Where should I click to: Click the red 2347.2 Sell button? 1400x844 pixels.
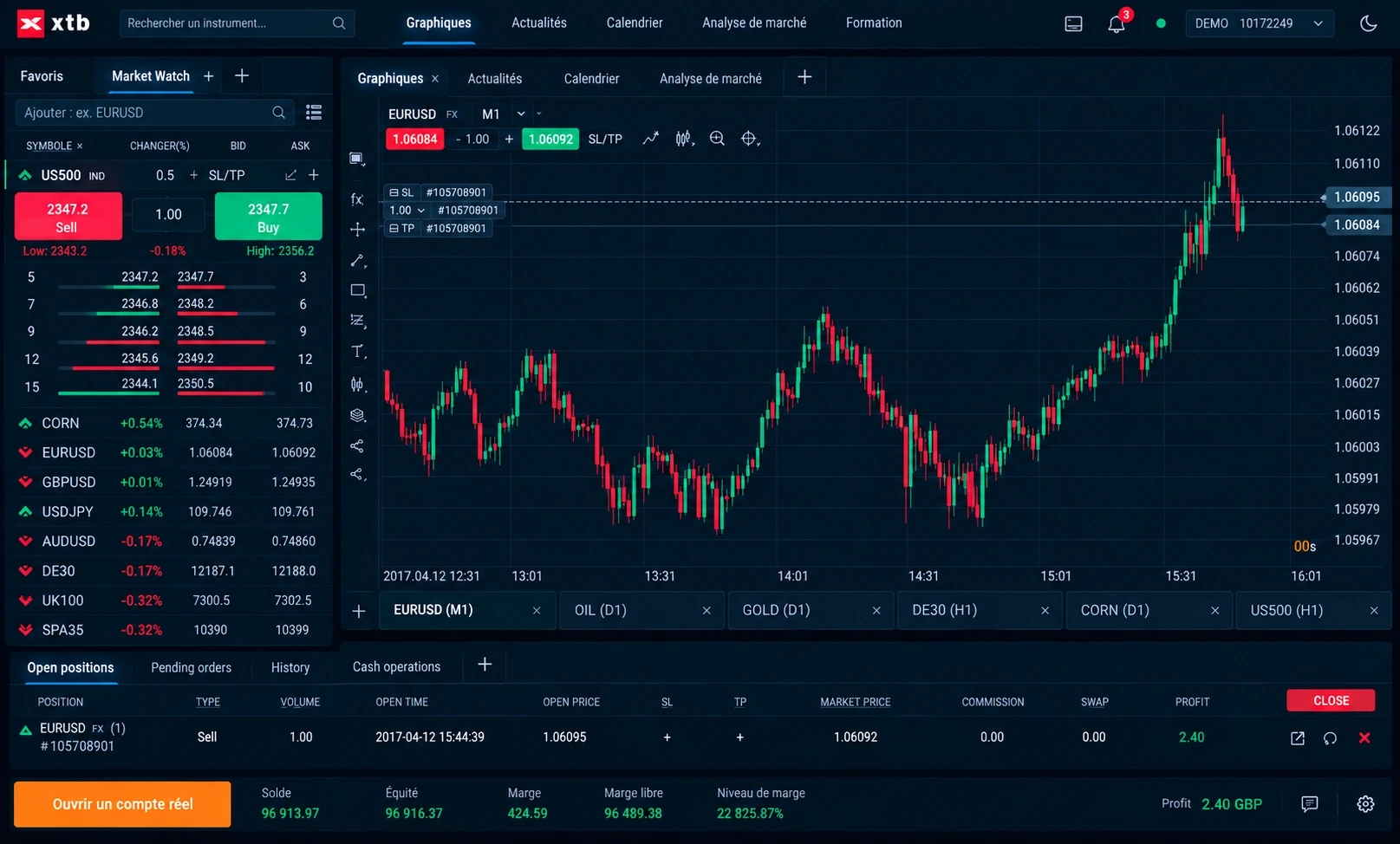click(x=68, y=217)
